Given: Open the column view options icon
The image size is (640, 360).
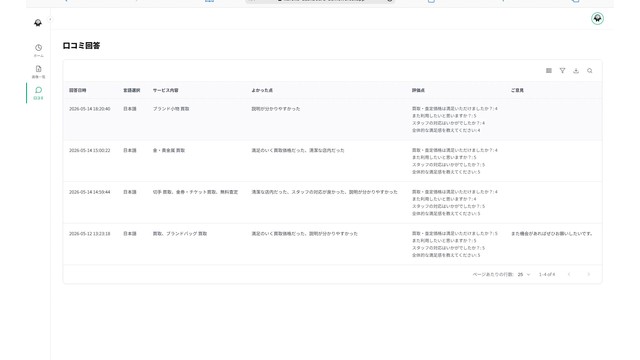Looking at the screenshot, I should coord(549,71).
